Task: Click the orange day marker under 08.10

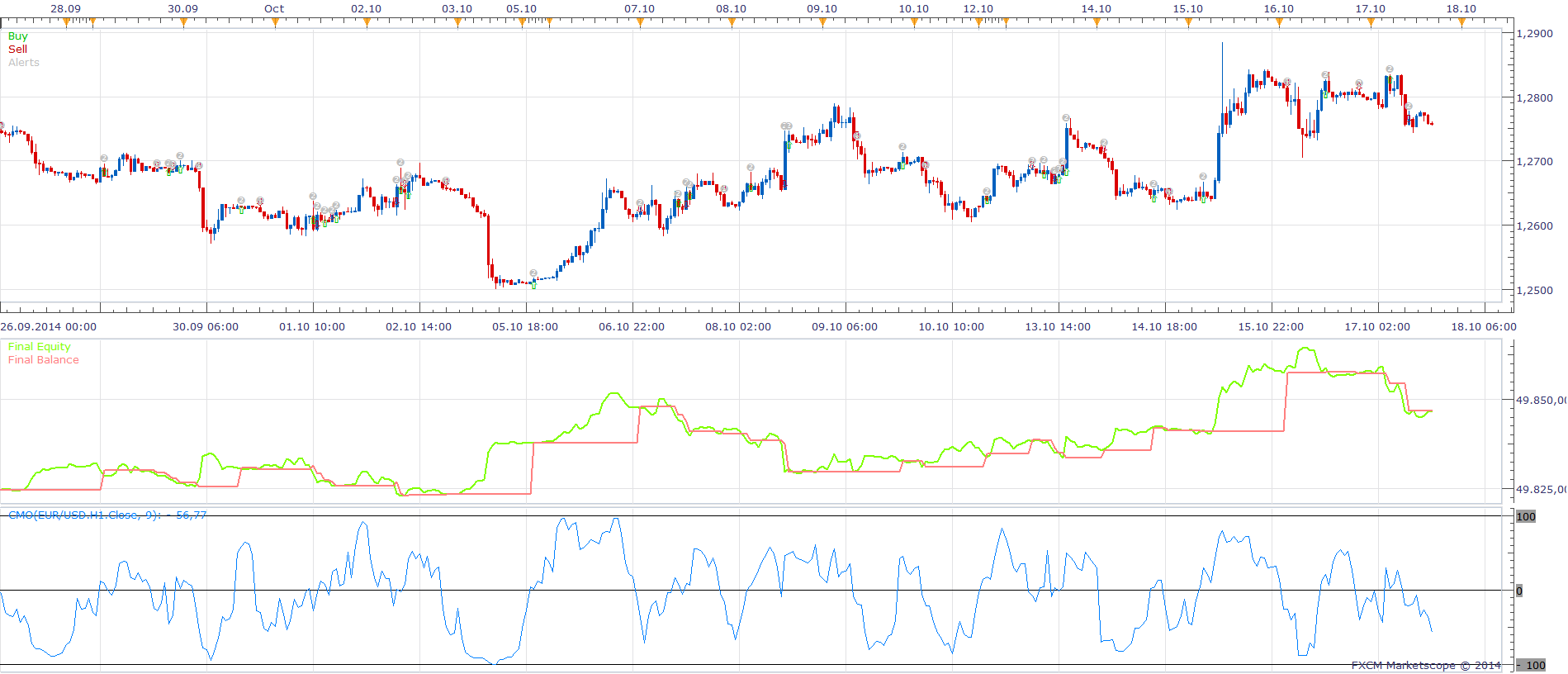Action: (x=732, y=23)
